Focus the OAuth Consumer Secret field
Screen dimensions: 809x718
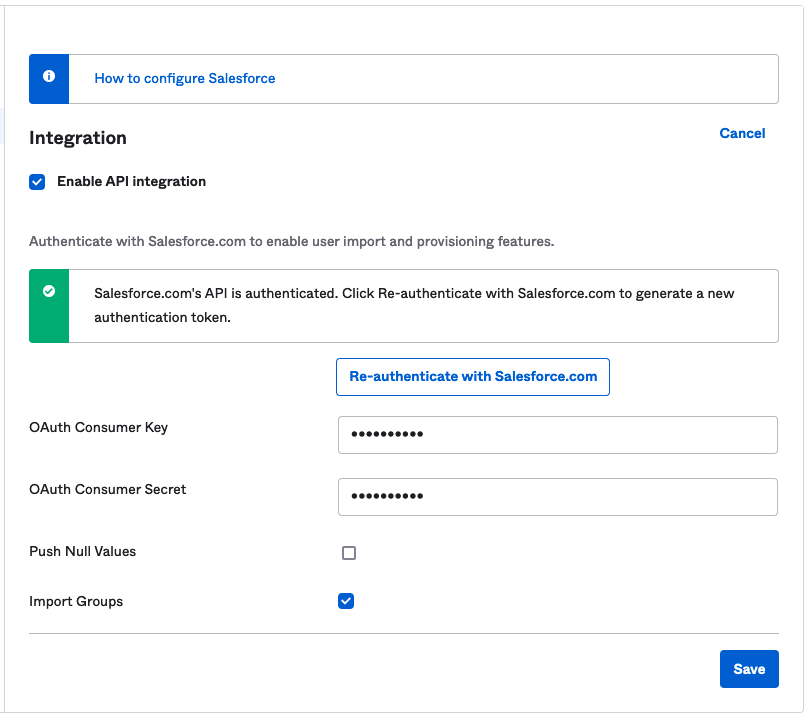[557, 497]
